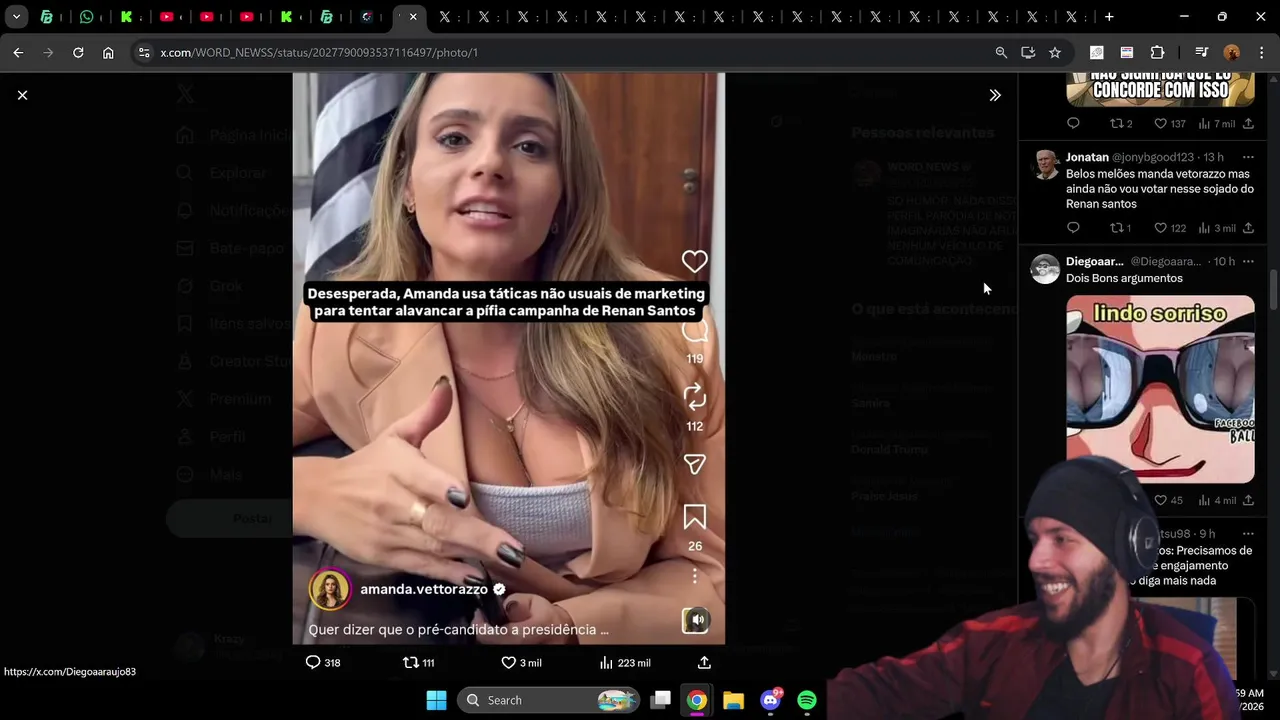Bookmark this page with the star

click(x=1055, y=52)
